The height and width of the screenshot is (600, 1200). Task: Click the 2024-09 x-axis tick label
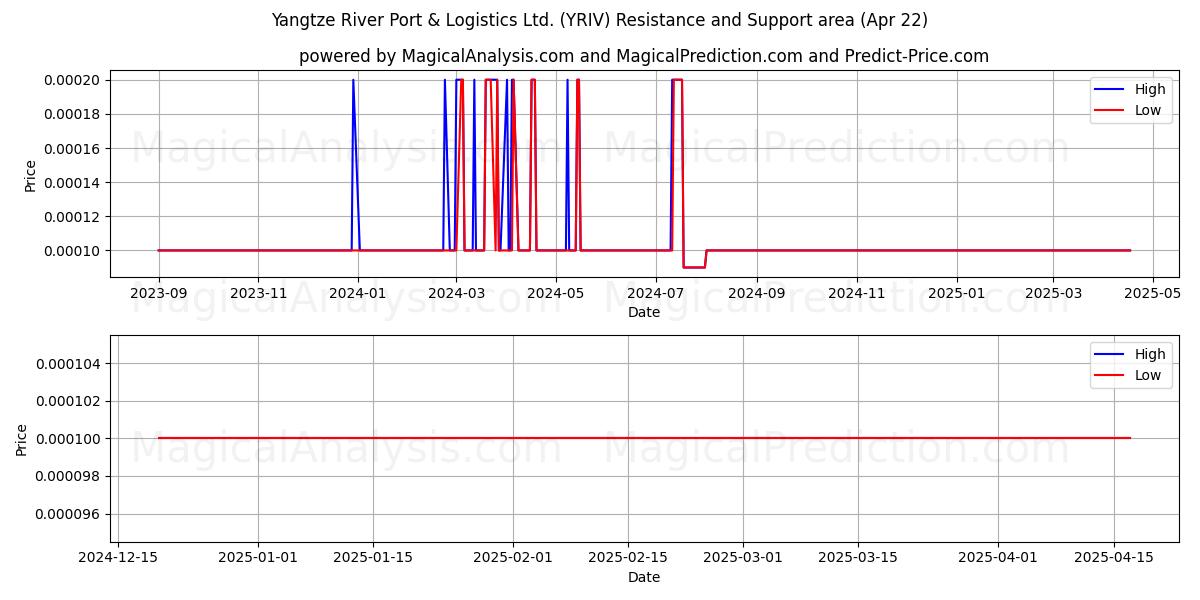click(x=756, y=293)
